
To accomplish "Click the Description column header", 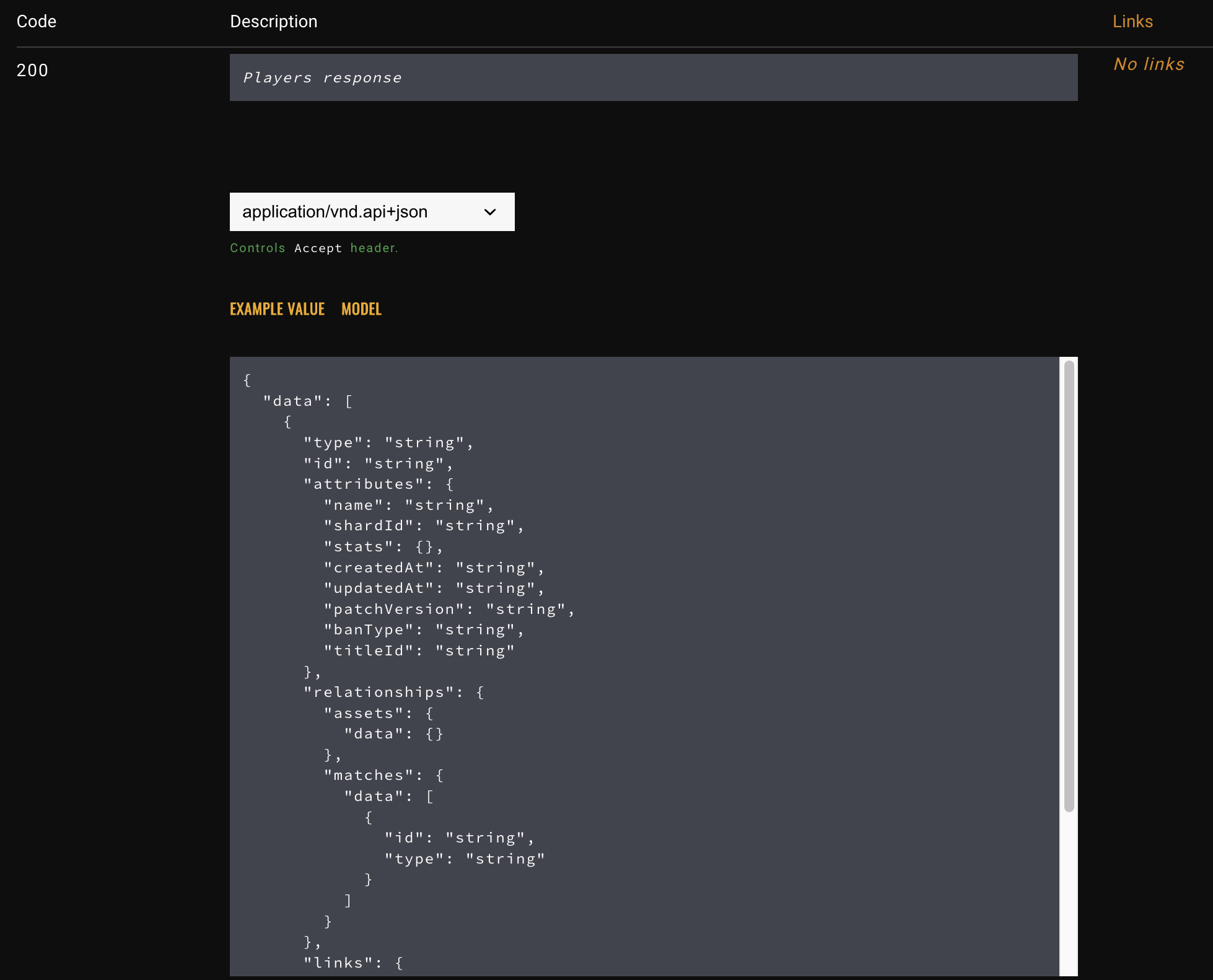I will (x=274, y=22).
